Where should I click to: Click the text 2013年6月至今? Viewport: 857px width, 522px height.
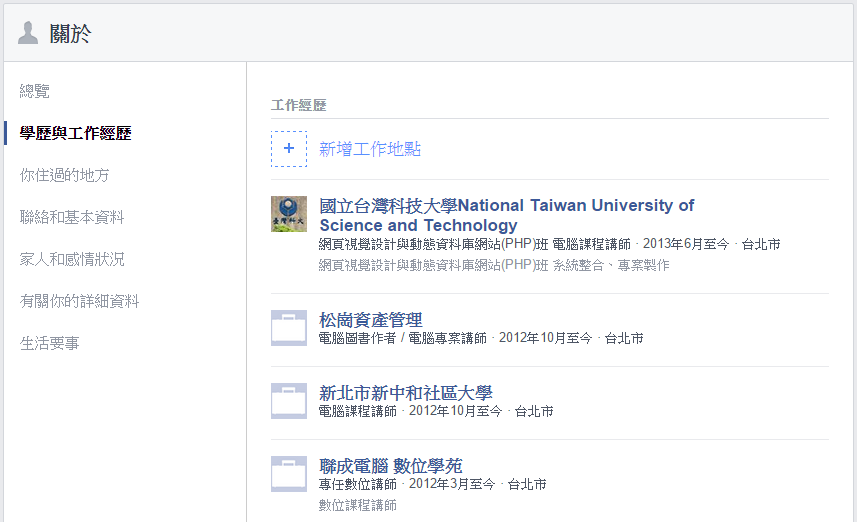(x=686, y=244)
